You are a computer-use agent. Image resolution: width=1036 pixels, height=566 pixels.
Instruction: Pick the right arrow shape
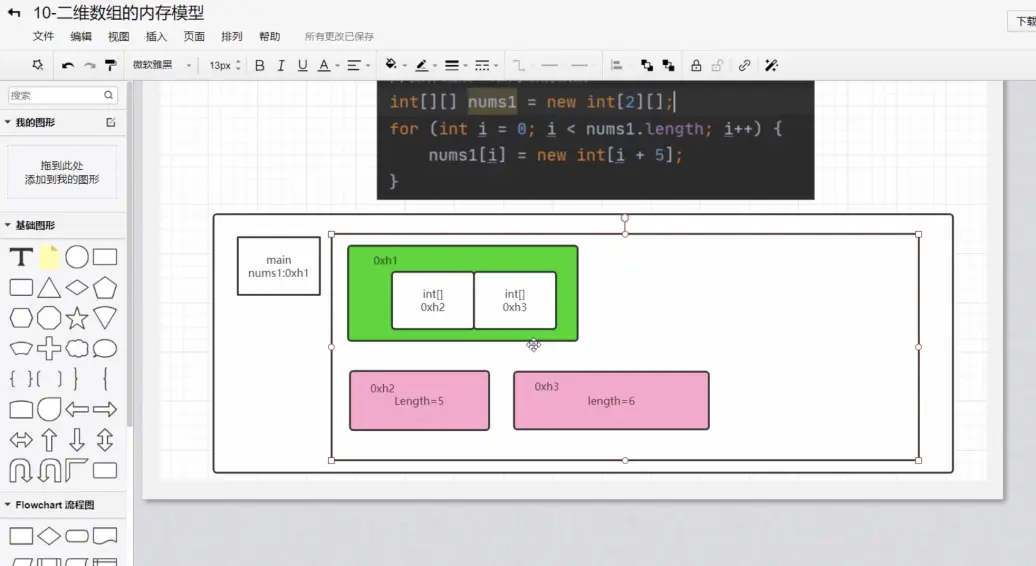[x=105, y=409]
